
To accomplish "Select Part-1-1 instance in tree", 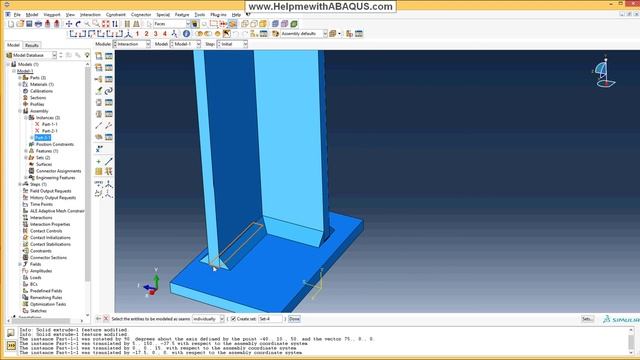I will [x=49, y=124].
